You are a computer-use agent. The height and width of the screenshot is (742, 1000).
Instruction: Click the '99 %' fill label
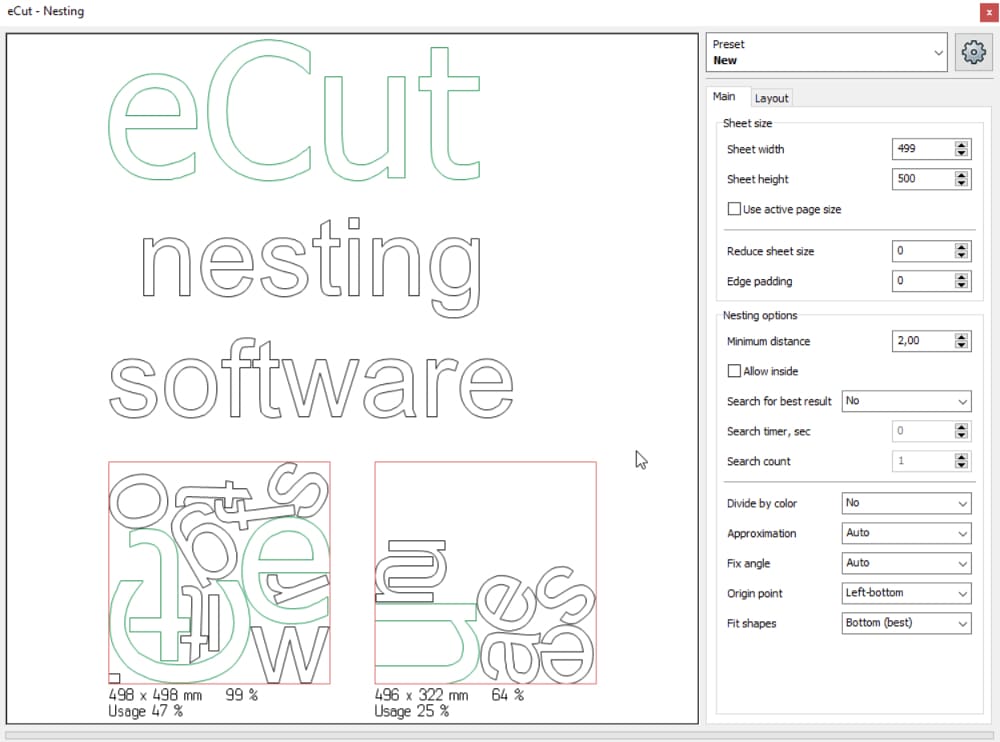pos(242,695)
